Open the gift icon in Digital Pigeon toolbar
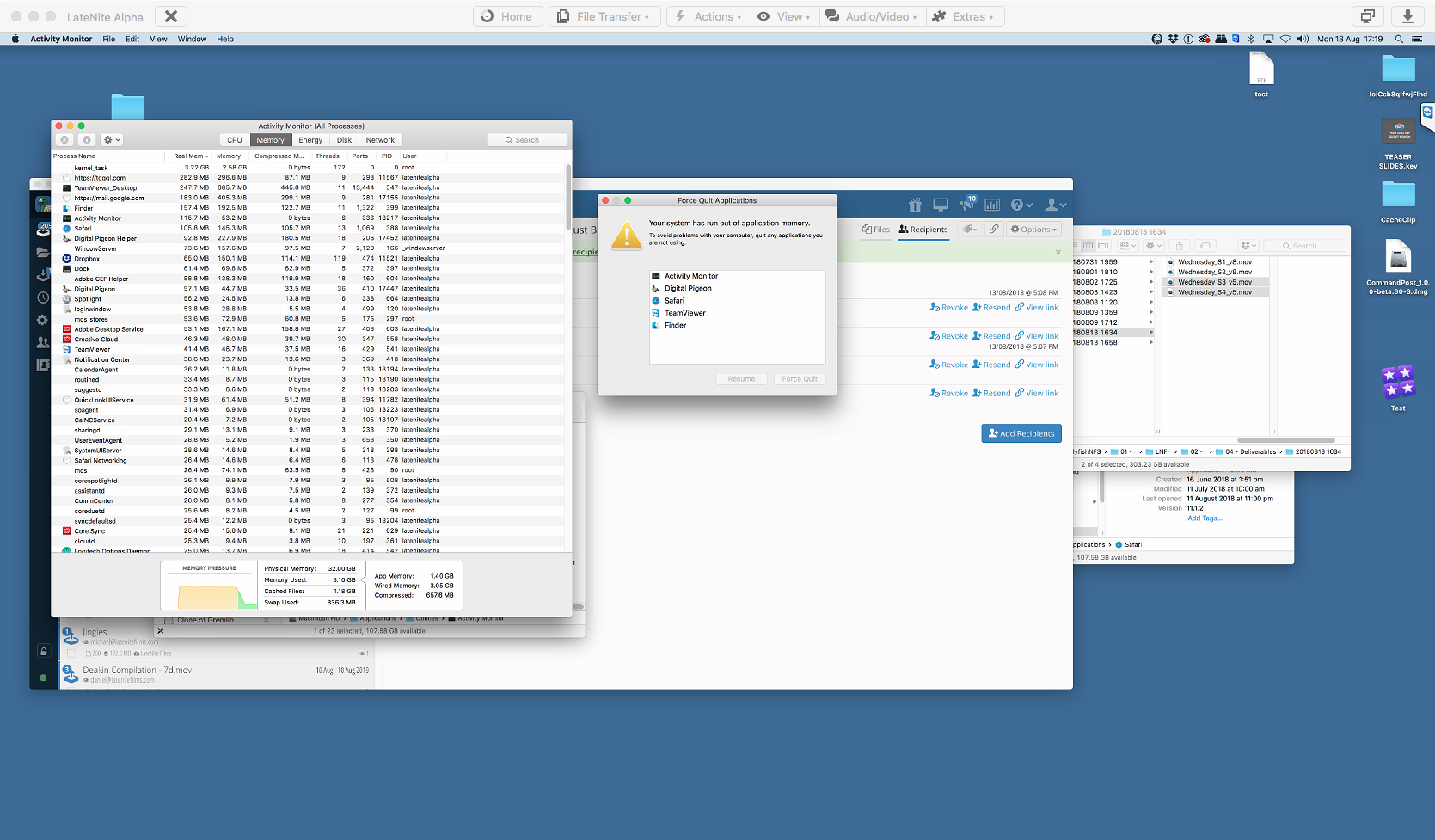The height and width of the screenshot is (840, 1435). point(916,205)
